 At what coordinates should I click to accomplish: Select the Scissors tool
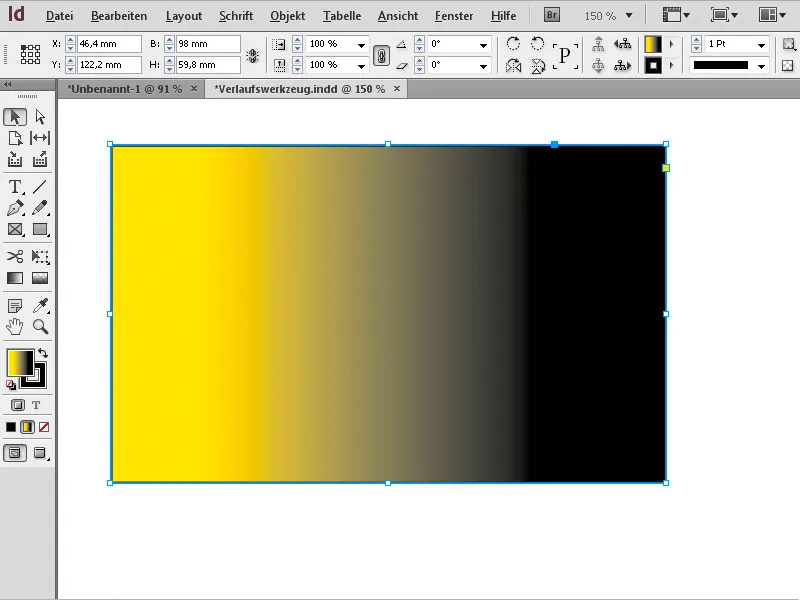15,256
